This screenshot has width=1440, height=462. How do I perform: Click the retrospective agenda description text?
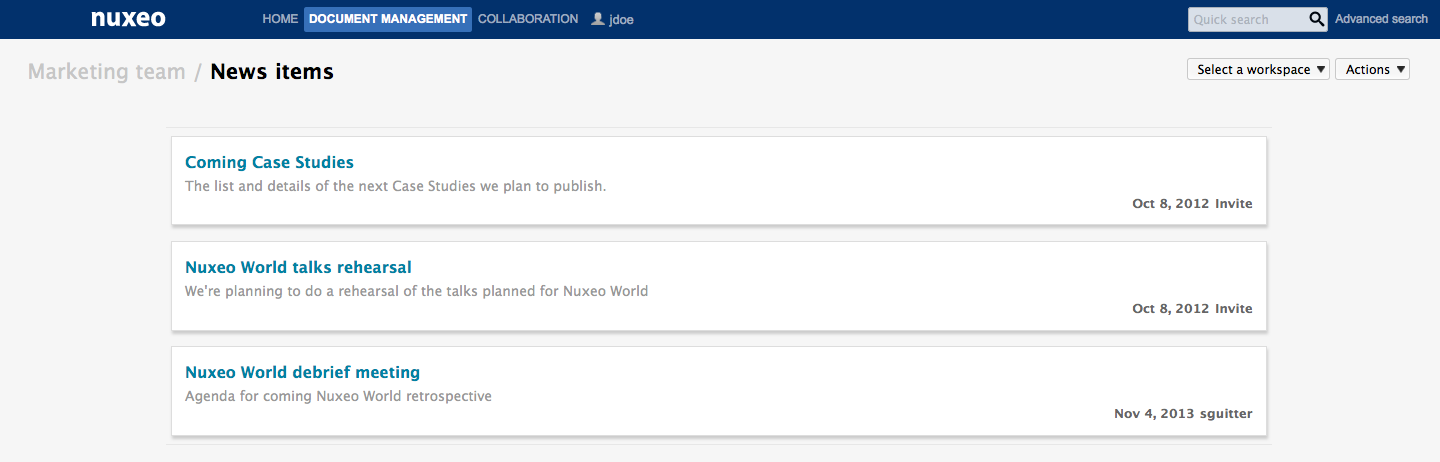(338, 396)
